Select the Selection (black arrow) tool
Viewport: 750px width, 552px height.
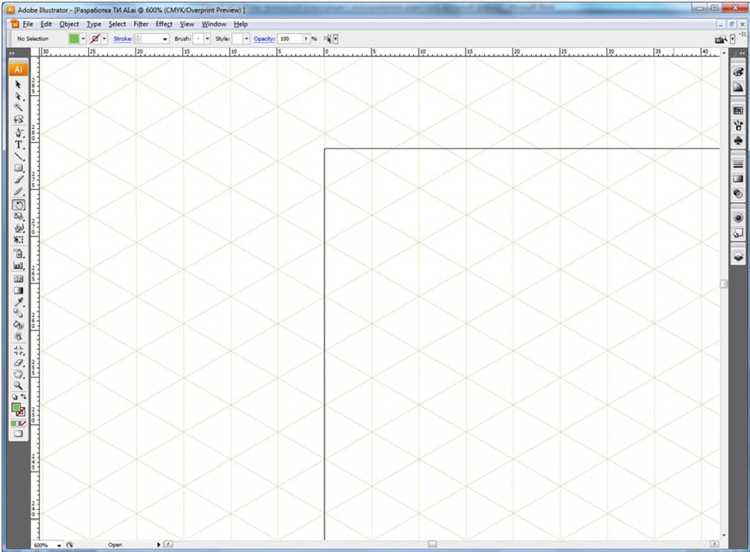click(x=18, y=85)
